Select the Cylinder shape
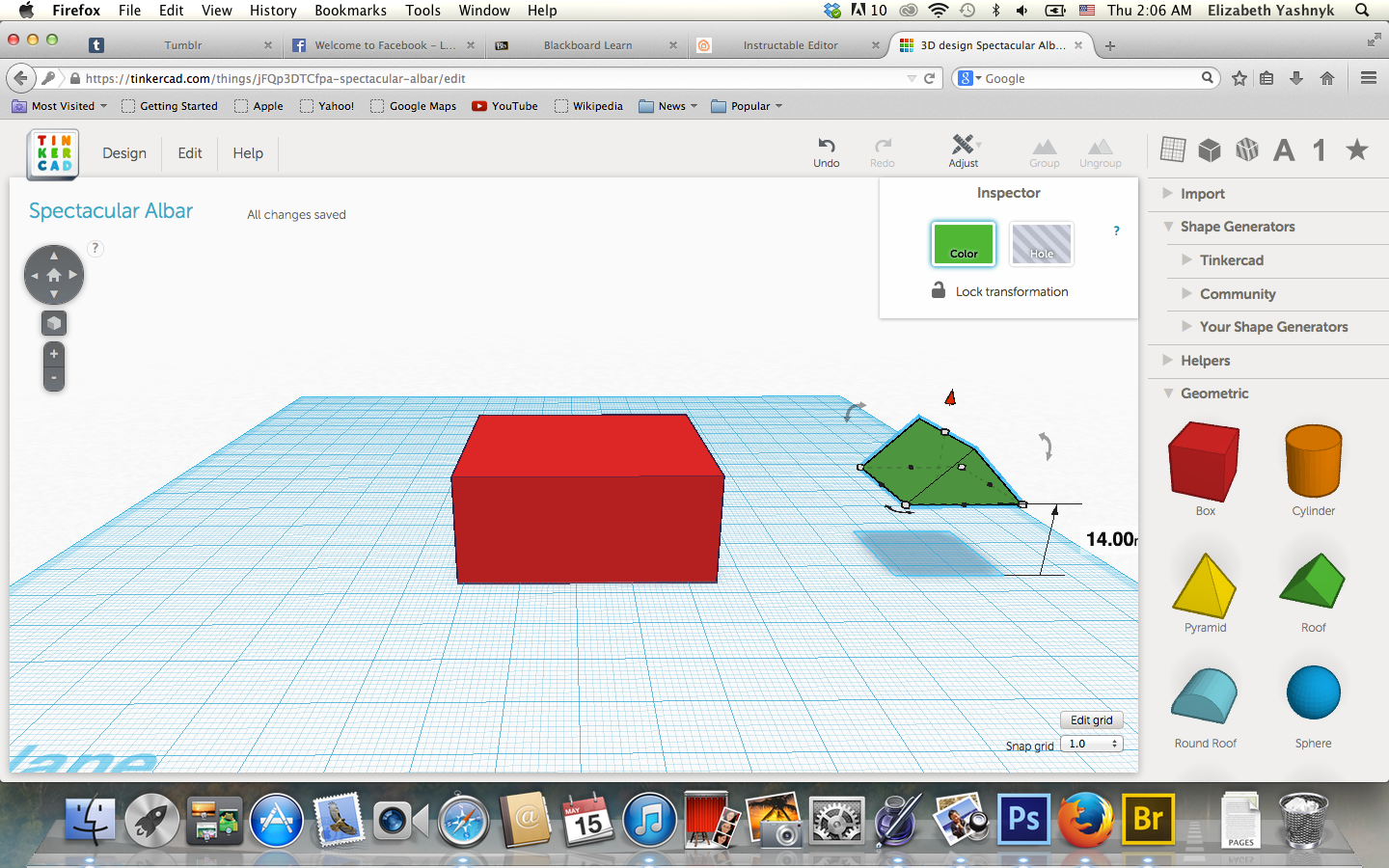1389x868 pixels. [x=1313, y=463]
